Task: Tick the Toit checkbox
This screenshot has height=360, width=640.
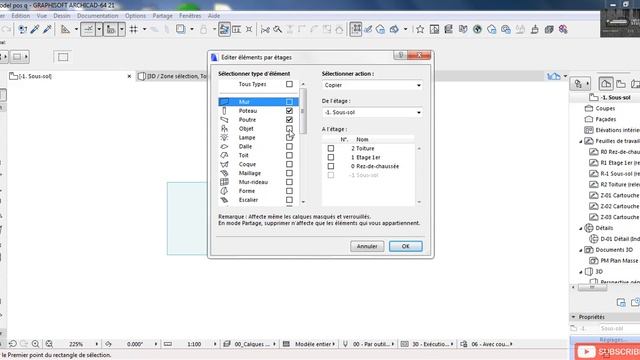Action: pos(289,156)
